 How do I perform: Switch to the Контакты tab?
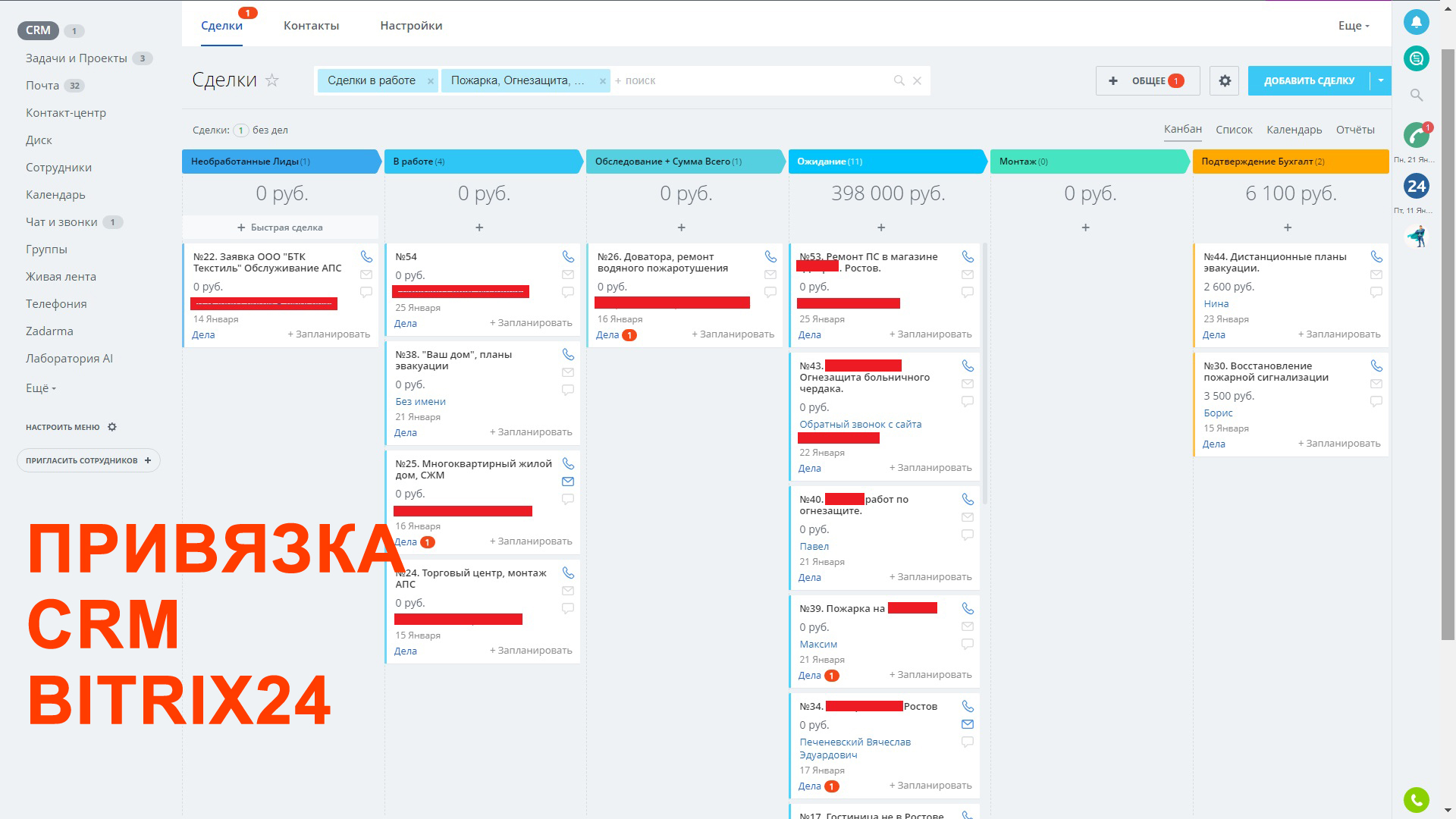(311, 26)
